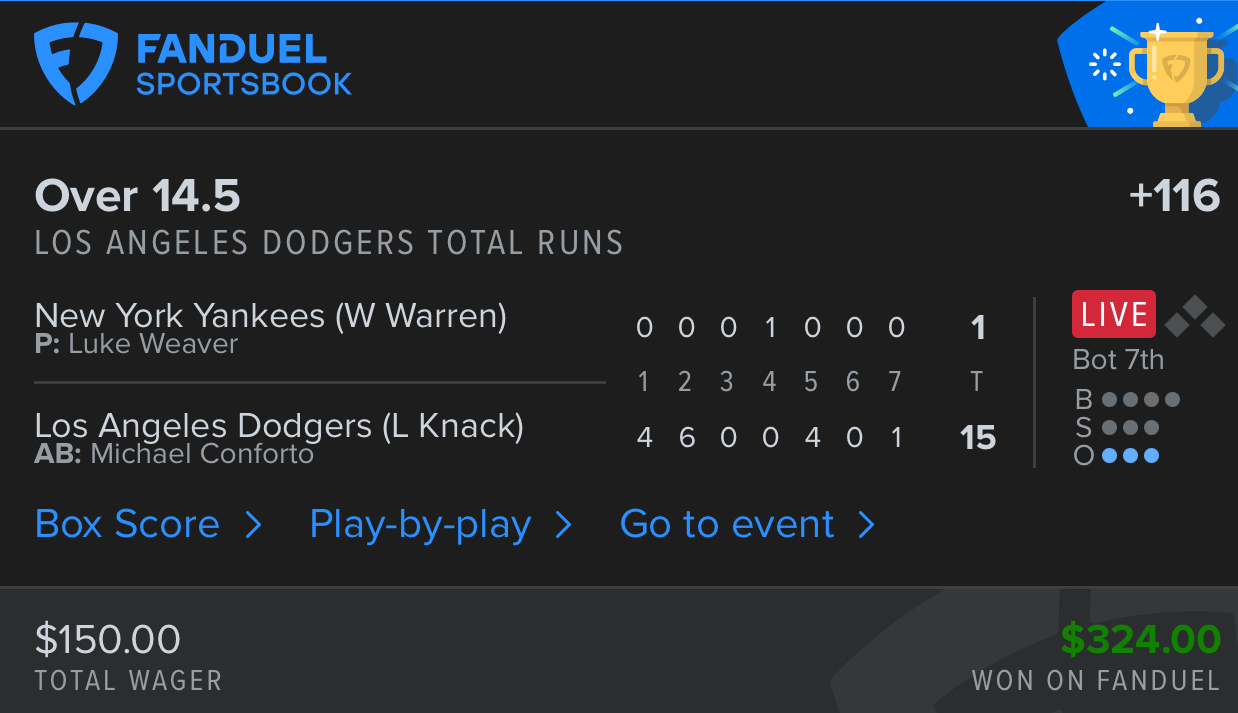1238x713 pixels.
Task: Select Go to event link
Action: (x=727, y=524)
